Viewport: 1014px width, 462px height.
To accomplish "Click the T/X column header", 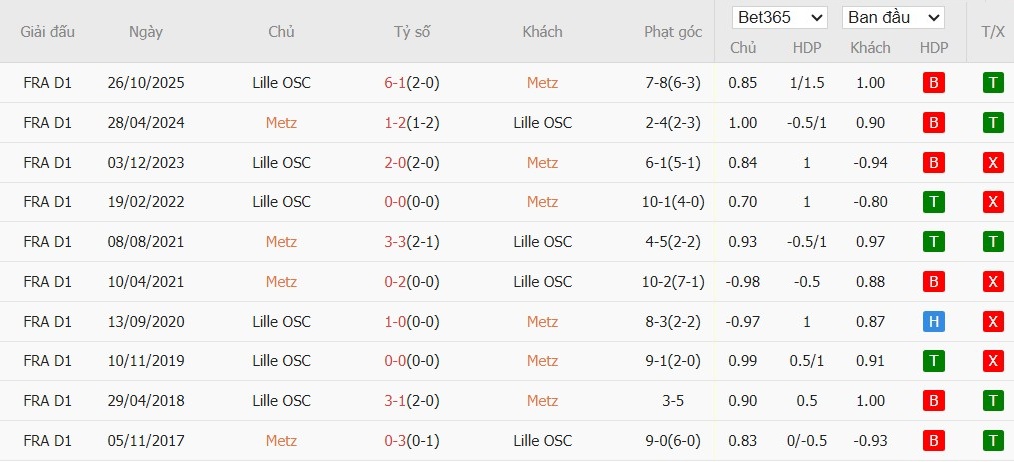I will click(993, 32).
